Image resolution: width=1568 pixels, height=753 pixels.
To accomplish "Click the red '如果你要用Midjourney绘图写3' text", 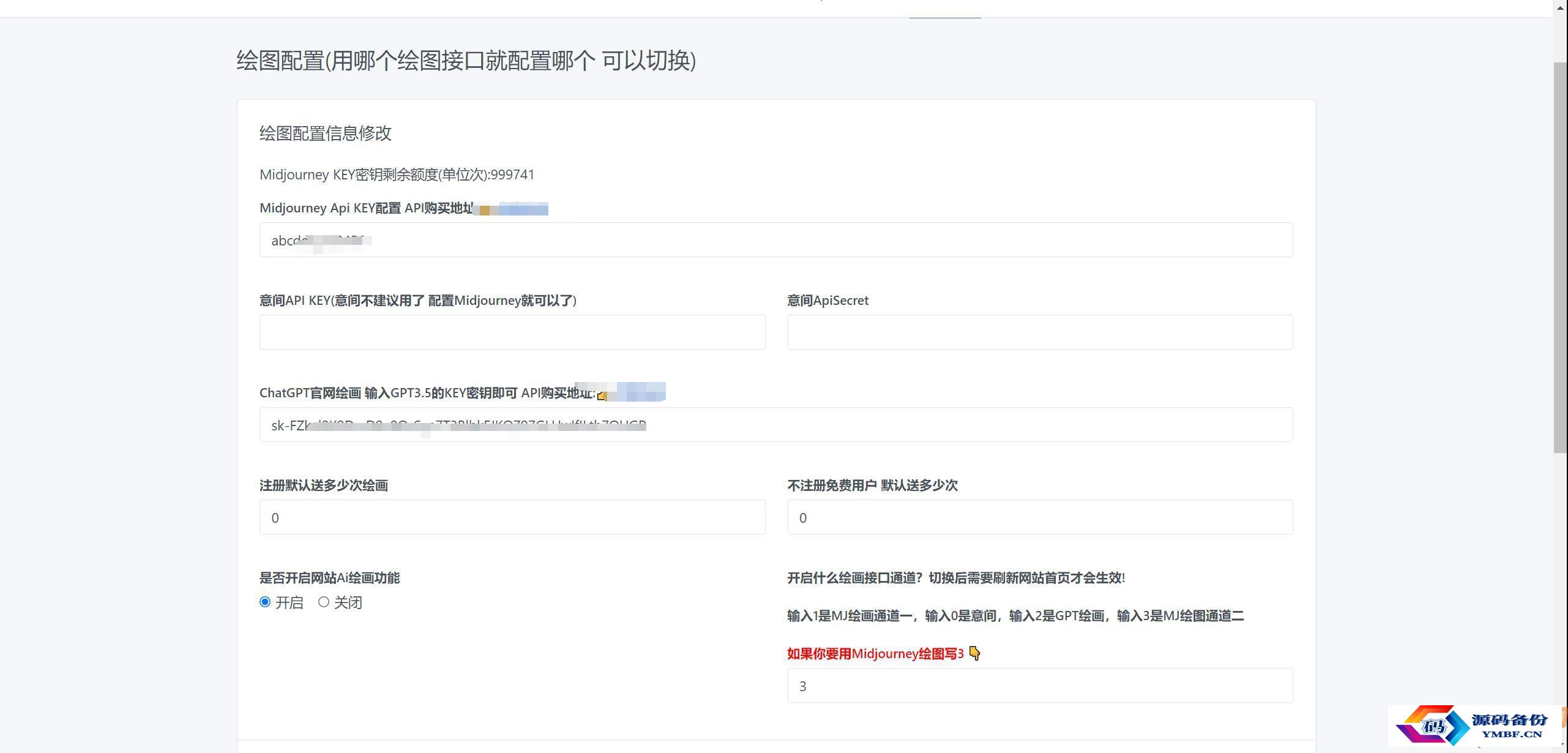I will tap(875, 654).
